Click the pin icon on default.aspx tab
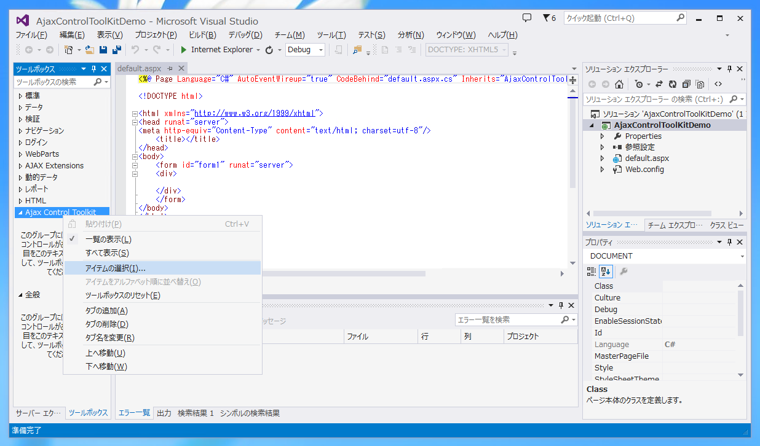 170,68
